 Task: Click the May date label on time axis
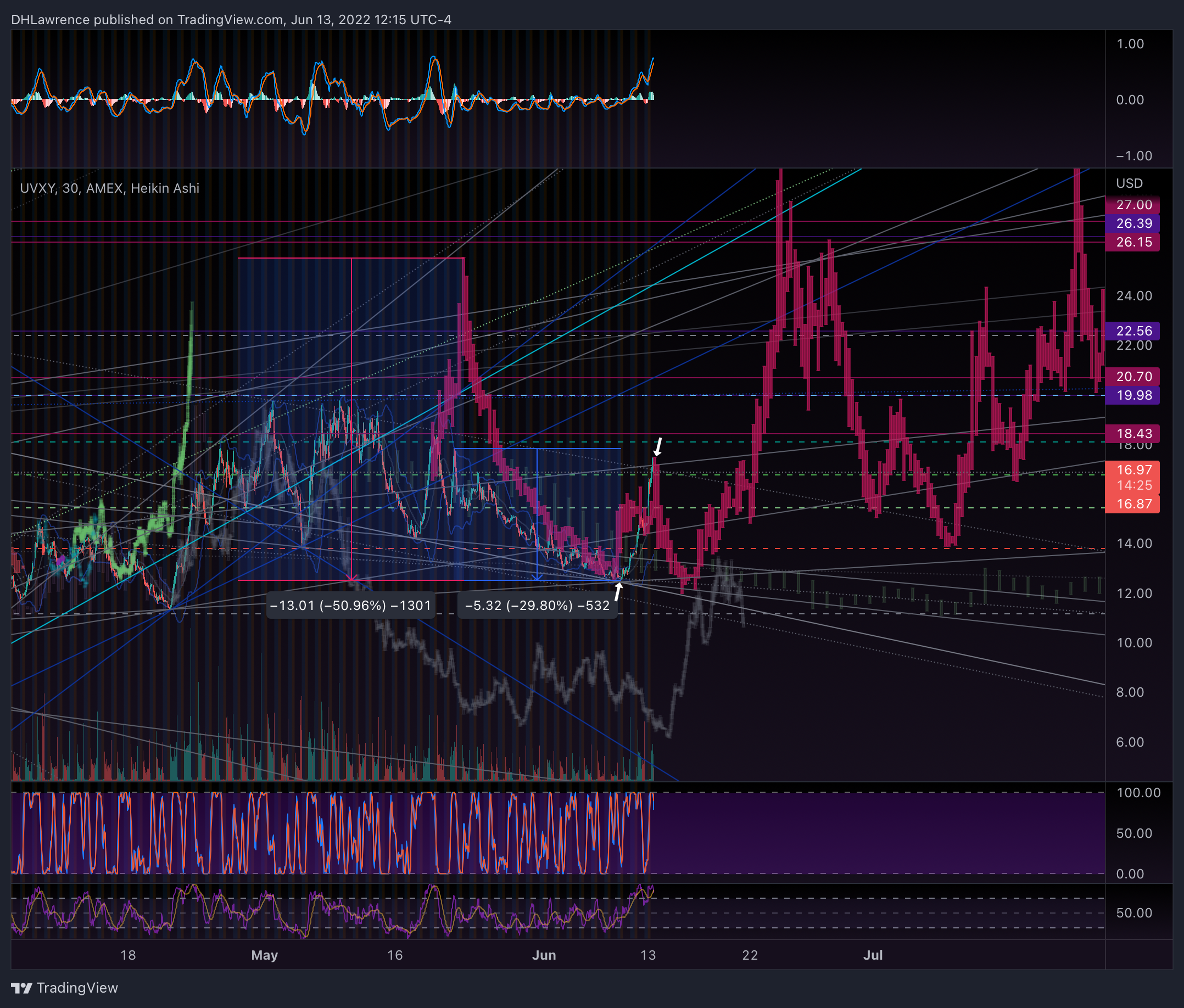coord(265,955)
